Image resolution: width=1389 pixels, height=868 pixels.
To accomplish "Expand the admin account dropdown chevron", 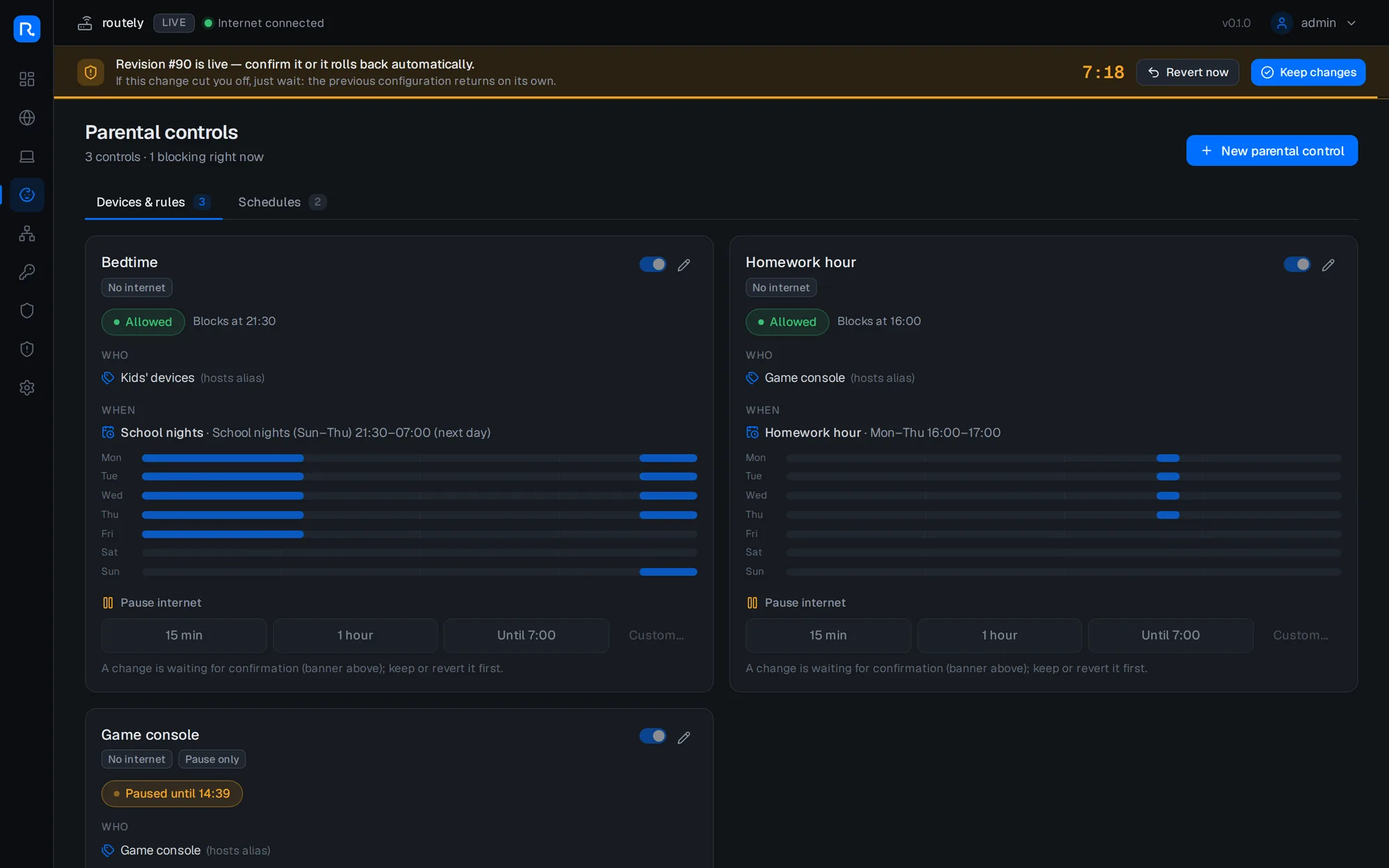I will [x=1351, y=23].
